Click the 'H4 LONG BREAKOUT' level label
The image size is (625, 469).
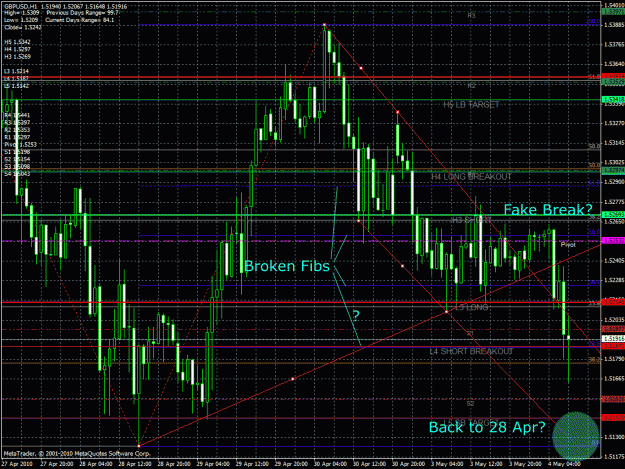[x=471, y=177]
